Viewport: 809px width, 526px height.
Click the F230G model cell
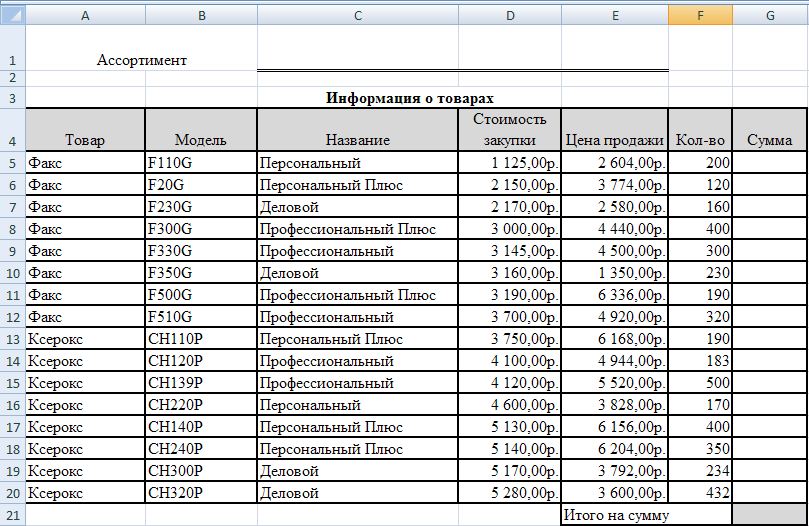pyautogui.click(x=201, y=206)
